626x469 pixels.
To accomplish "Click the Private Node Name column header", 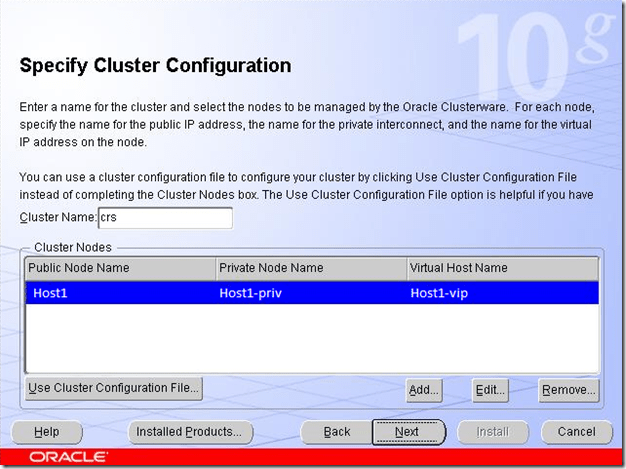I will point(311,268).
